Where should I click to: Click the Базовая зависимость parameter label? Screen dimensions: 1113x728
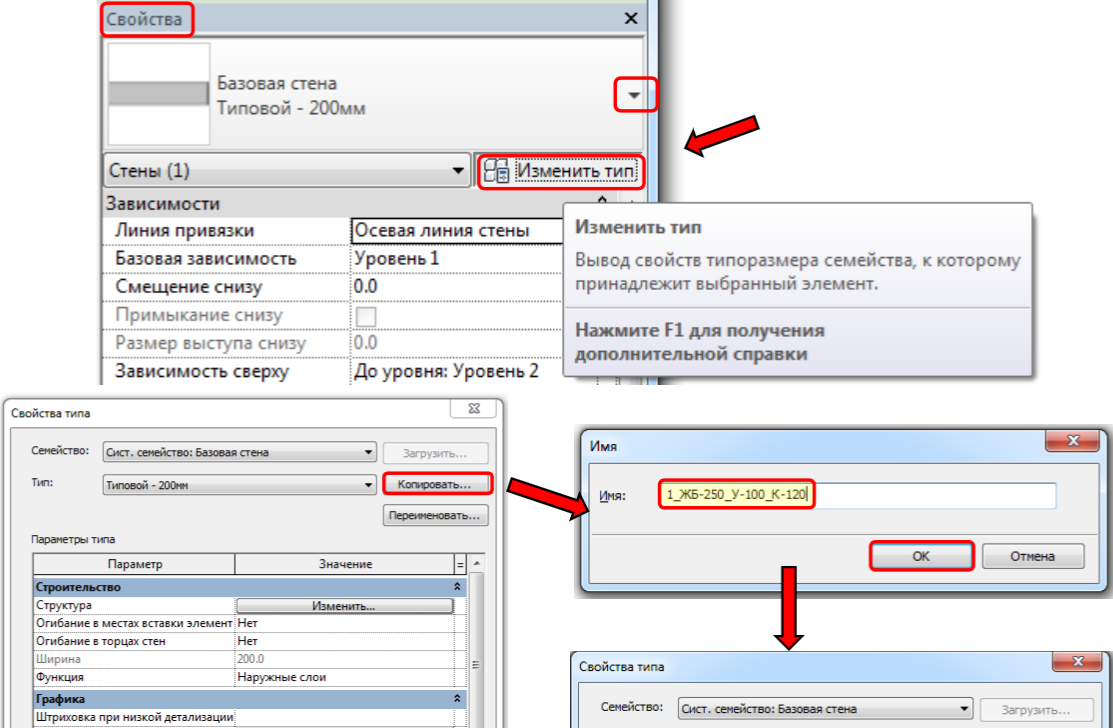point(205,258)
